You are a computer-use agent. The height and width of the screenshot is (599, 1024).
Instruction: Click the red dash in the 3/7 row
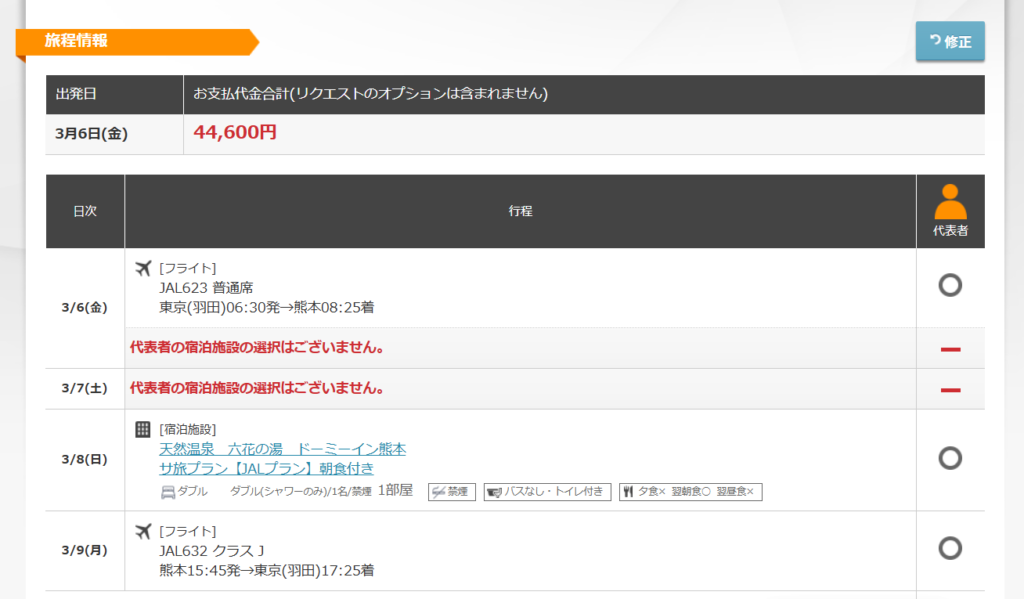[x=950, y=389]
